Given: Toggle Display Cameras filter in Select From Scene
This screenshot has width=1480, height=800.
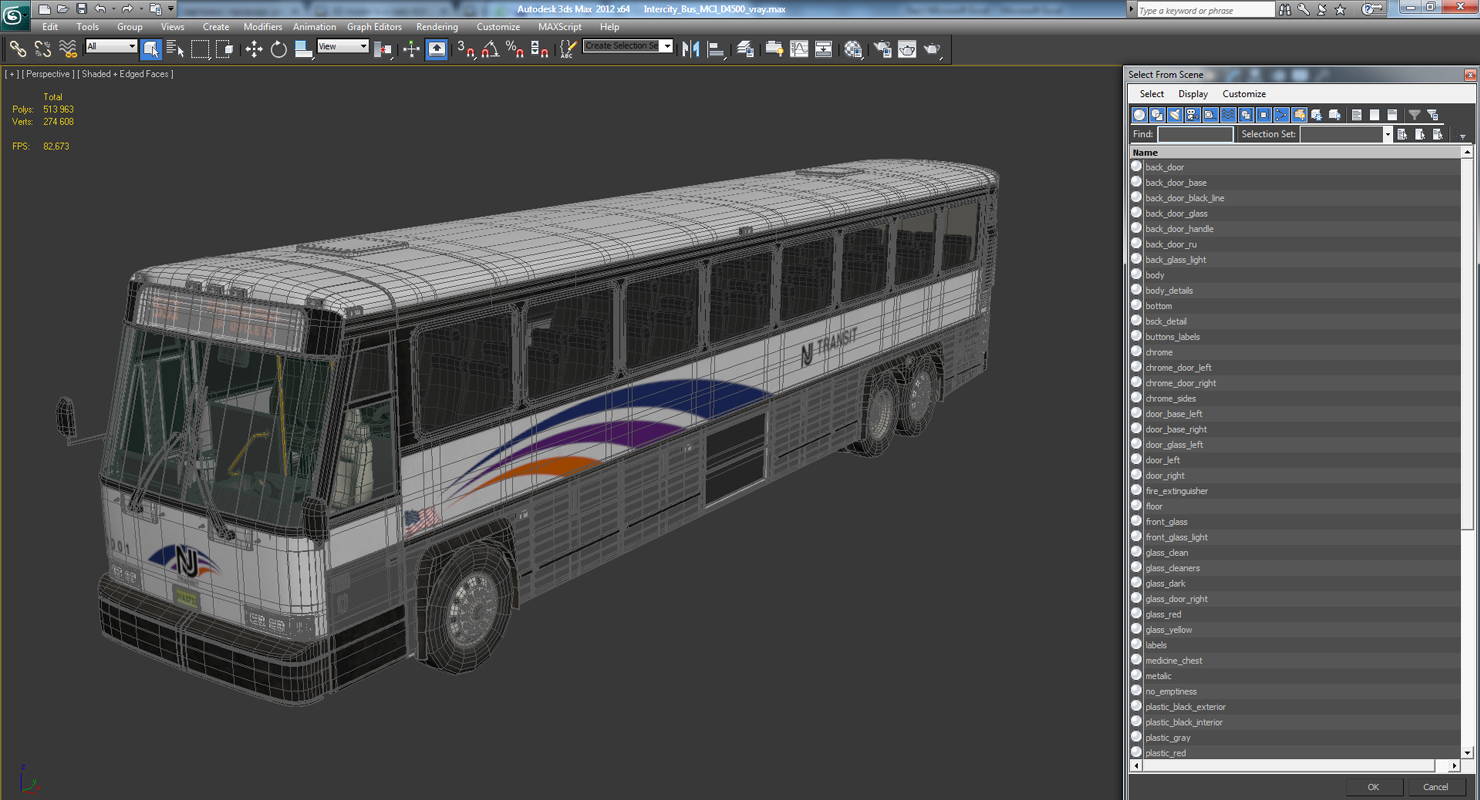Looking at the screenshot, I should (1192, 115).
